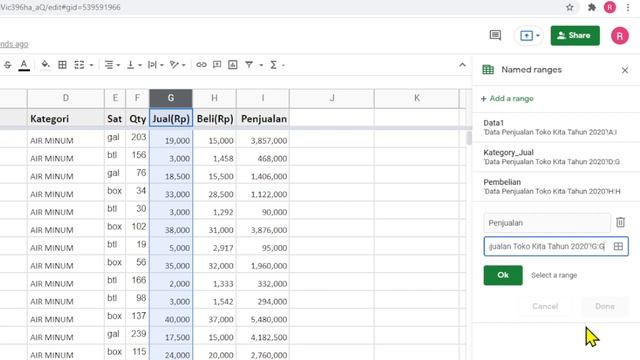This screenshot has width=640, height=360.
Task: Click the Cancel button
Action: point(545,306)
